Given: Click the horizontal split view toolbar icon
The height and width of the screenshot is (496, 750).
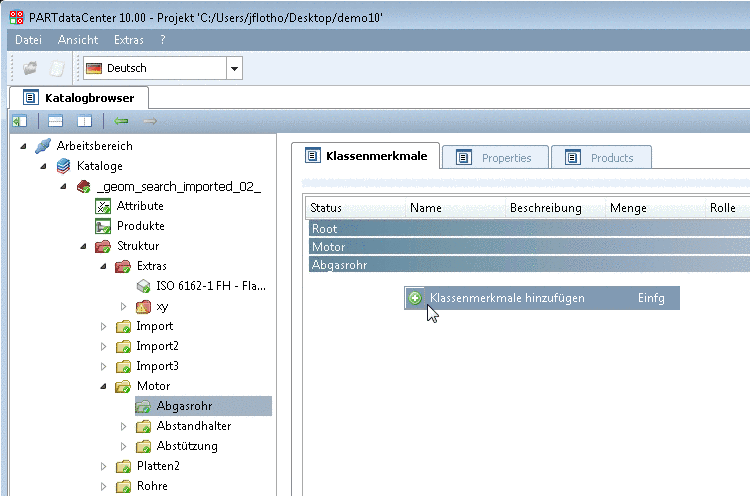Looking at the screenshot, I should pos(55,121).
